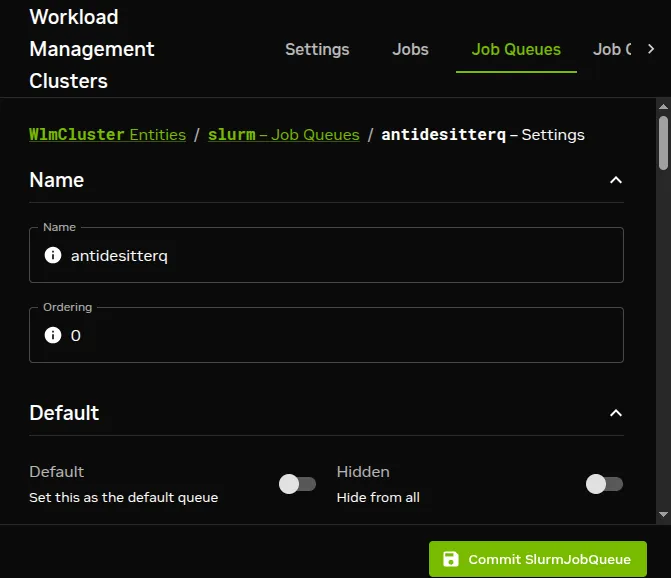Click the save disk icon on the Commit button
This screenshot has width=671, height=578.
451,559
